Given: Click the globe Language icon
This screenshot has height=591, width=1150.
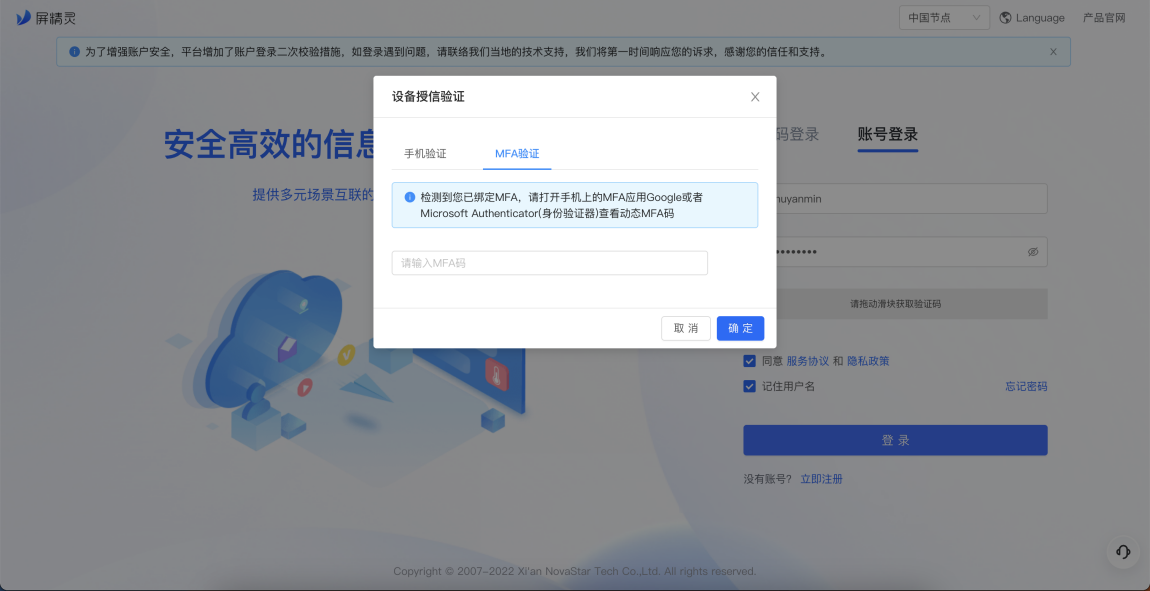Looking at the screenshot, I should tap(1006, 18).
